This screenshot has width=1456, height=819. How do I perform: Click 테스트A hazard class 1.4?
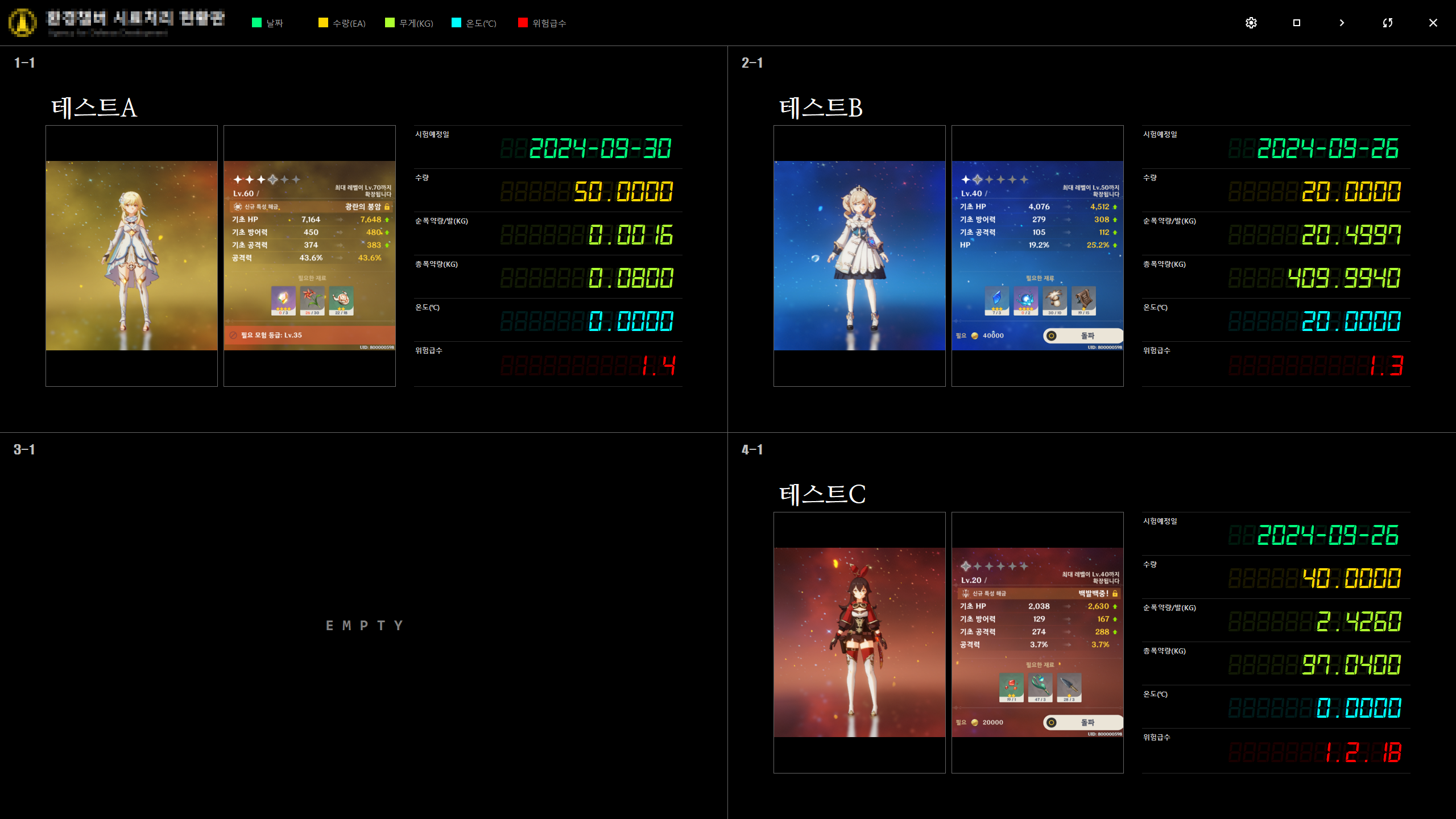tap(659, 365)
